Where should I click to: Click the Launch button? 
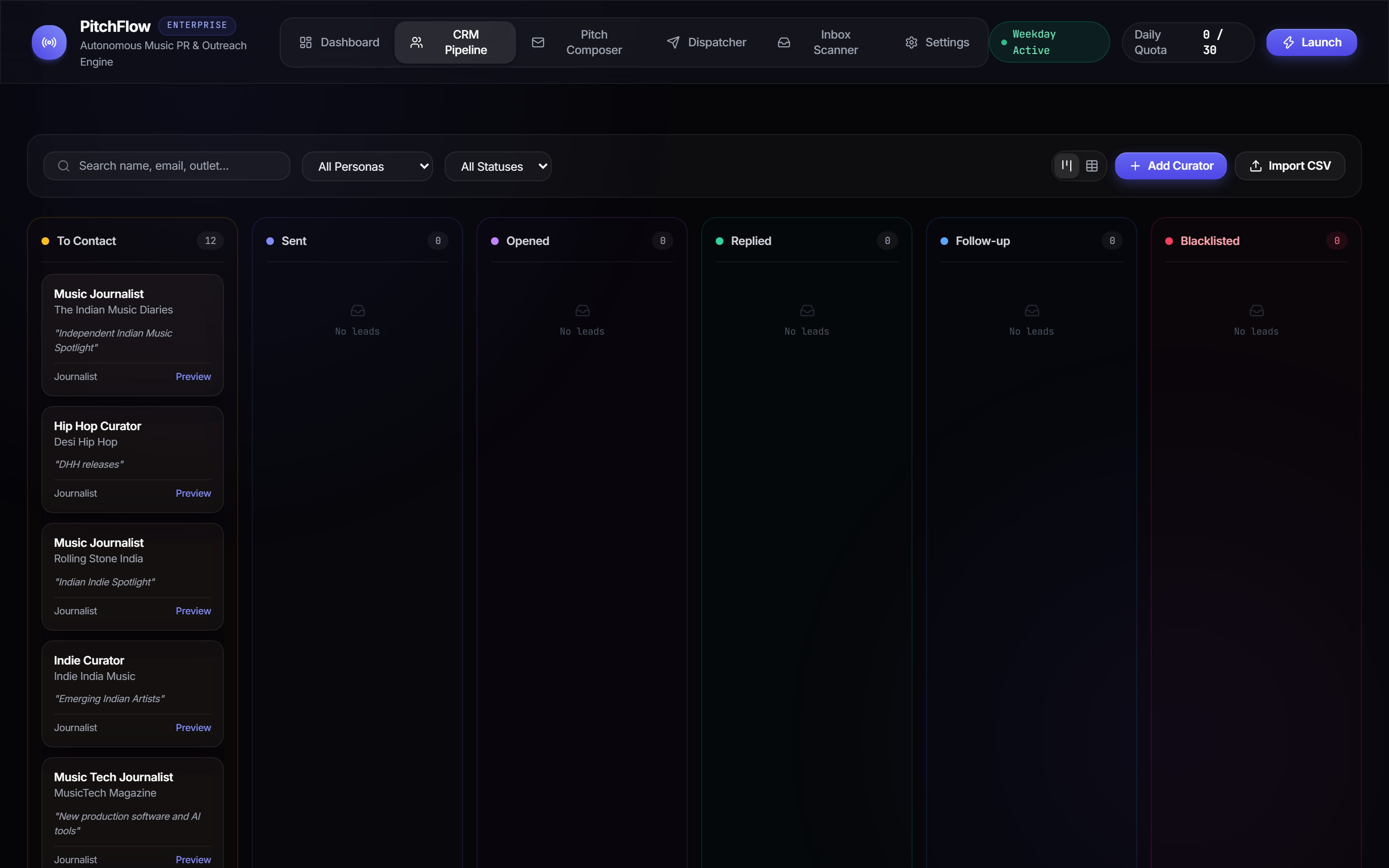[1311, 42]
